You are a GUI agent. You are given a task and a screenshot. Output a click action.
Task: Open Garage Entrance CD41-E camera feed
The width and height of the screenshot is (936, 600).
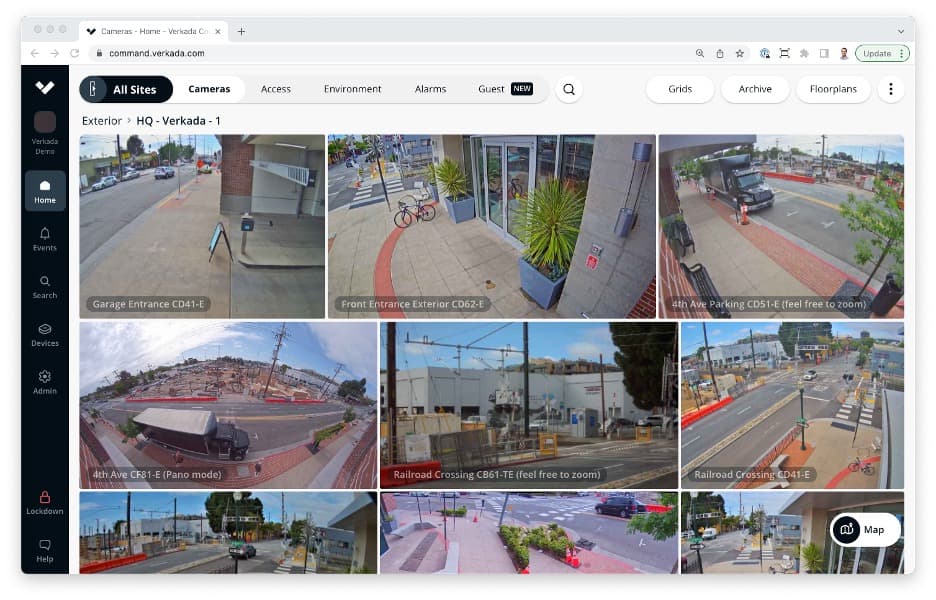pos(202,226)
